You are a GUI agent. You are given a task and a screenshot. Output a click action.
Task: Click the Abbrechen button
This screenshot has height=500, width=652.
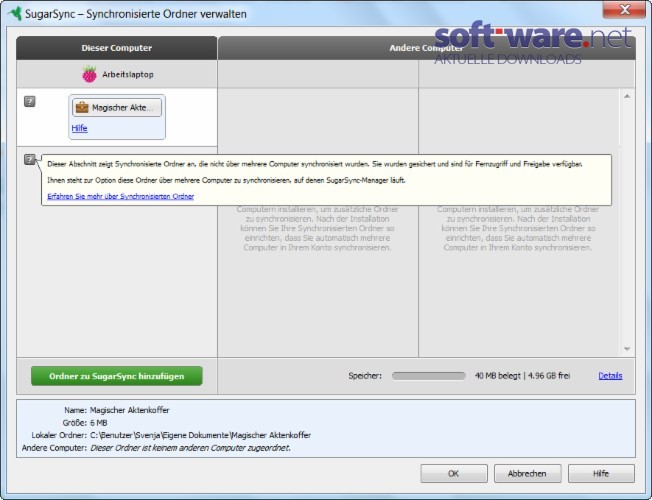point(527,473)
